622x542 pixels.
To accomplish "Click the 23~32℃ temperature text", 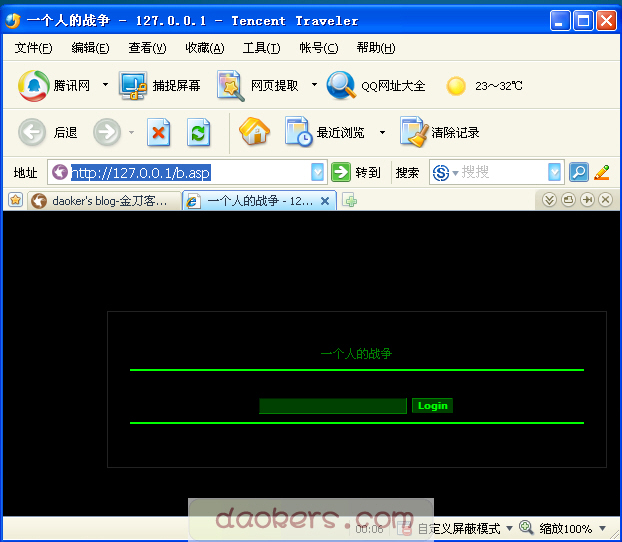I will [x=499, y=86].
